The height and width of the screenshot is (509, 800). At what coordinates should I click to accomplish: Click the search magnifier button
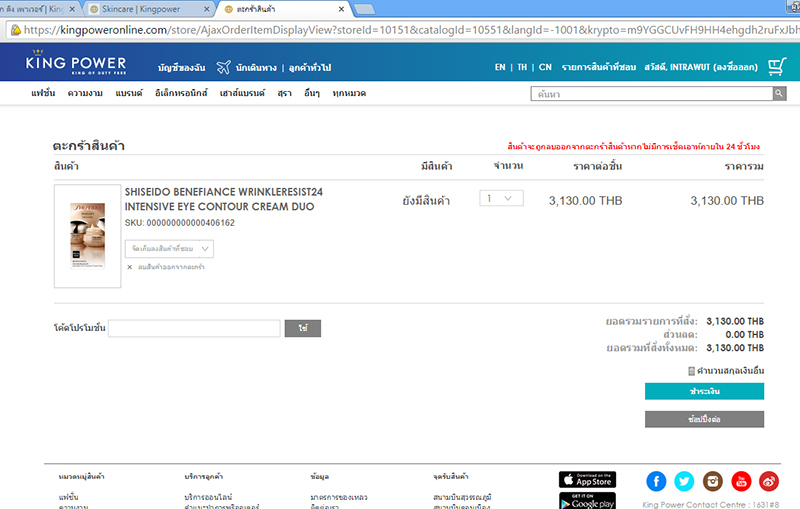(779, 93)
